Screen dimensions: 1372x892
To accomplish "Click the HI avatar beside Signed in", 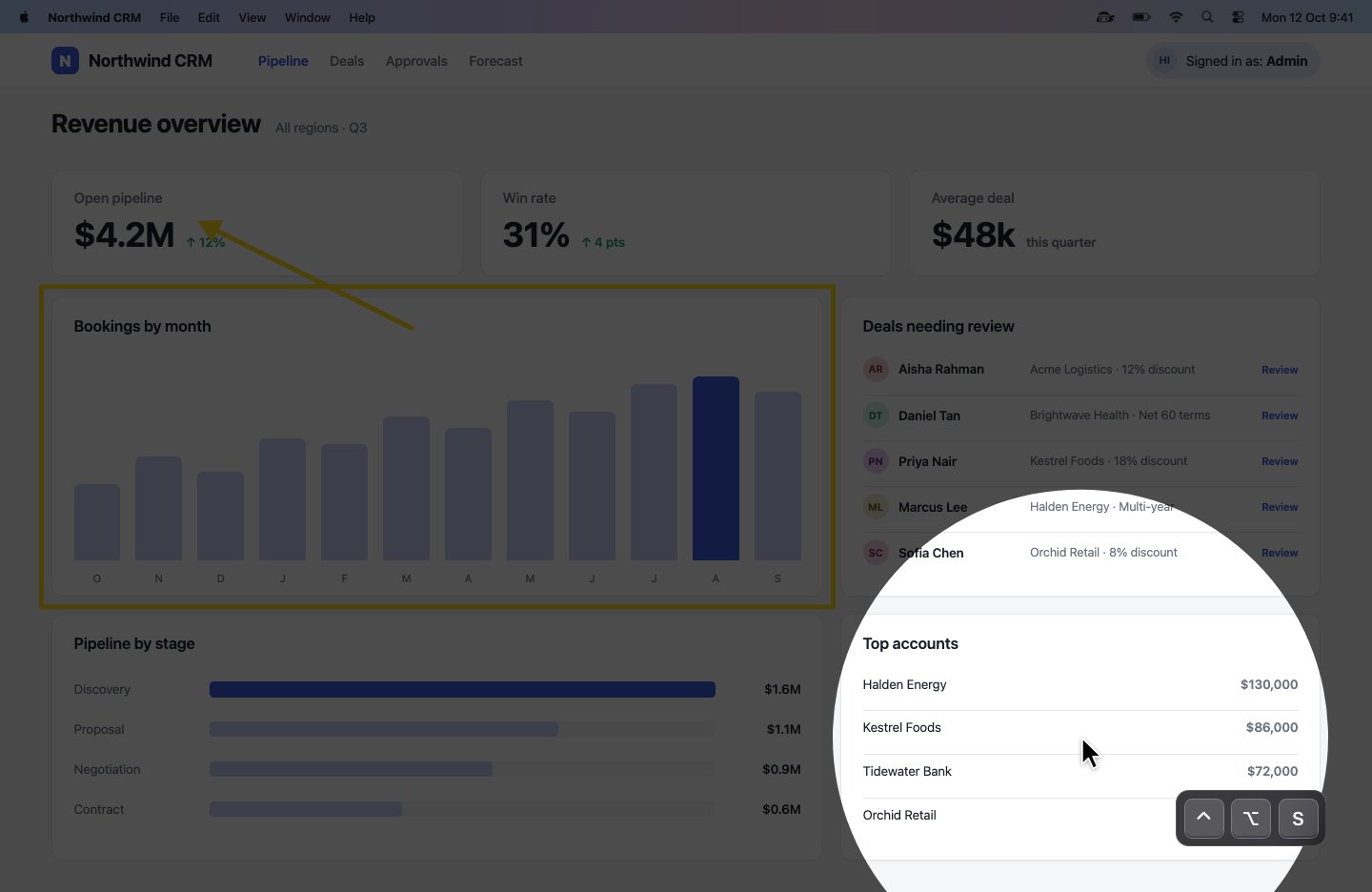I will pyautogui.click(x=1164, y=61).
